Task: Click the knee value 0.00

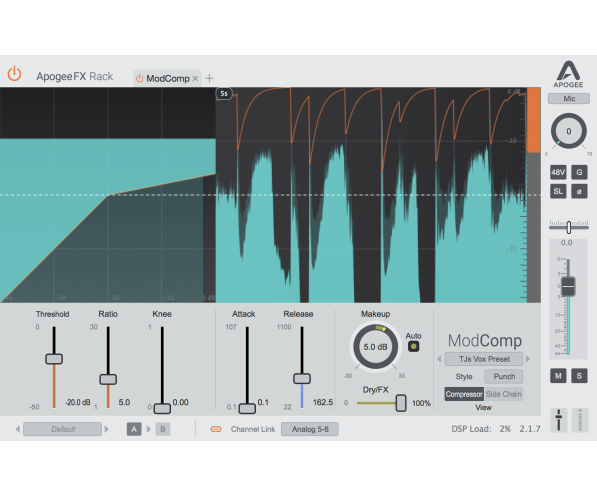Action: [x=180, y=403]
